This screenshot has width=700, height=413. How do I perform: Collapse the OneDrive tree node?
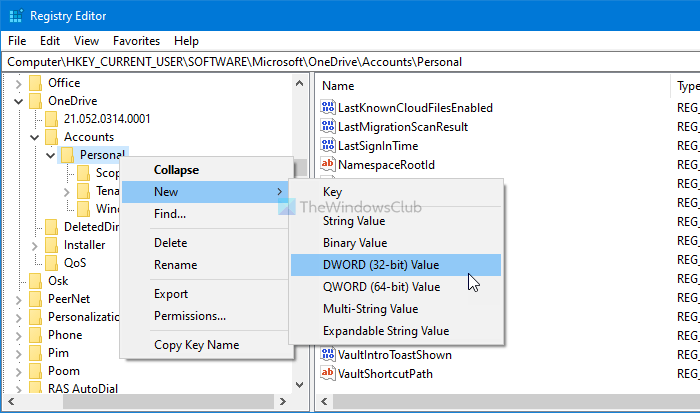18,101
